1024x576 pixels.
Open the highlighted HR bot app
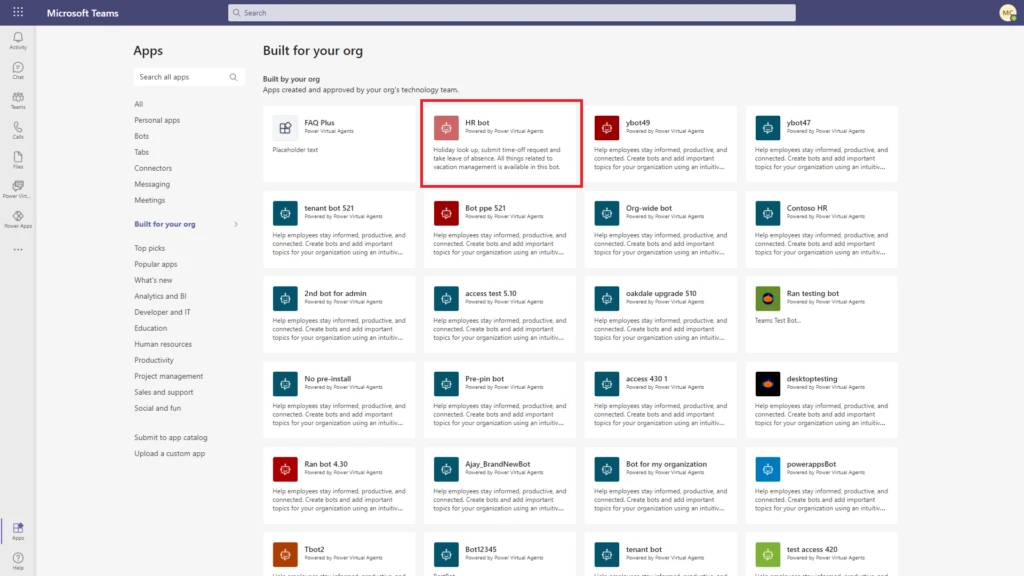pyautogui.click(x=502, y=143)
